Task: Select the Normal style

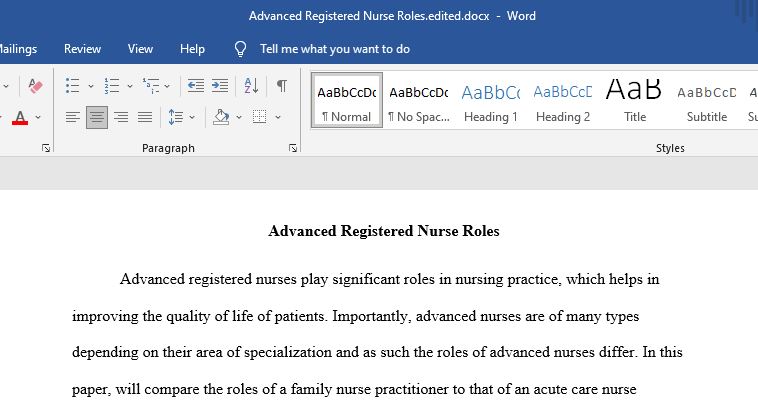Action: pos(347,100)
